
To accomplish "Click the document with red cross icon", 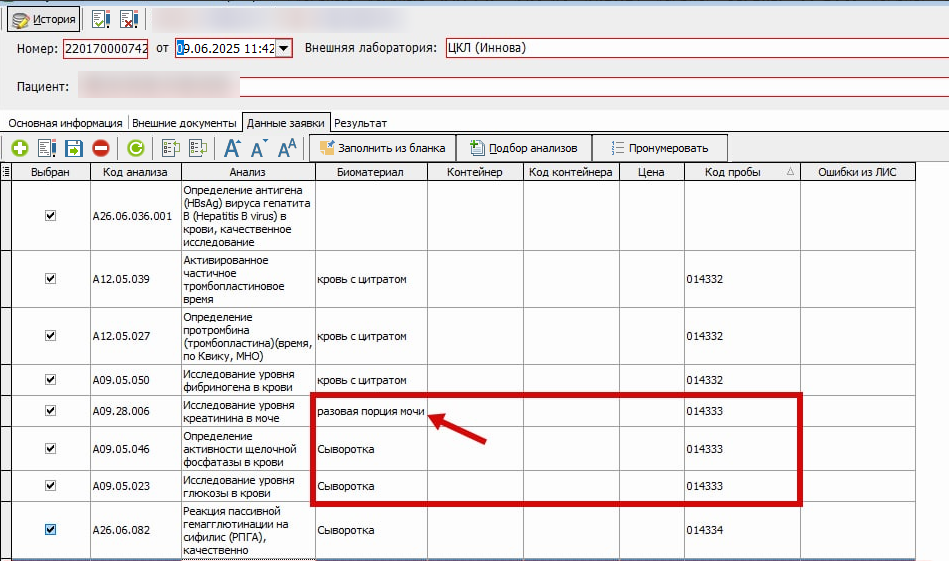I will (128, 19).
